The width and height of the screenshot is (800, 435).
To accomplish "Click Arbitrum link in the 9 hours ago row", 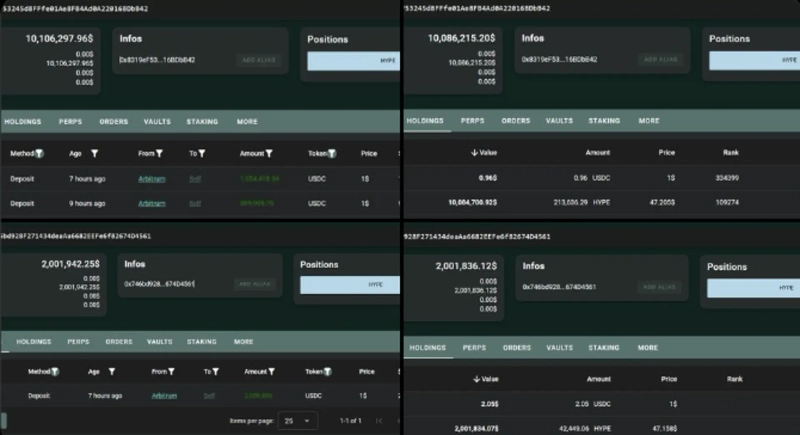I will tap(151, 203).
